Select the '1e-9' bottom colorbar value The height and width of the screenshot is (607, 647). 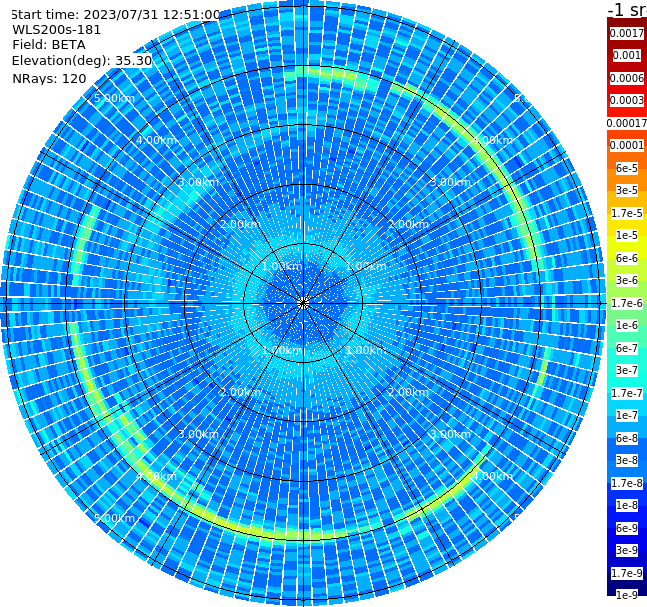click(627, 595)
